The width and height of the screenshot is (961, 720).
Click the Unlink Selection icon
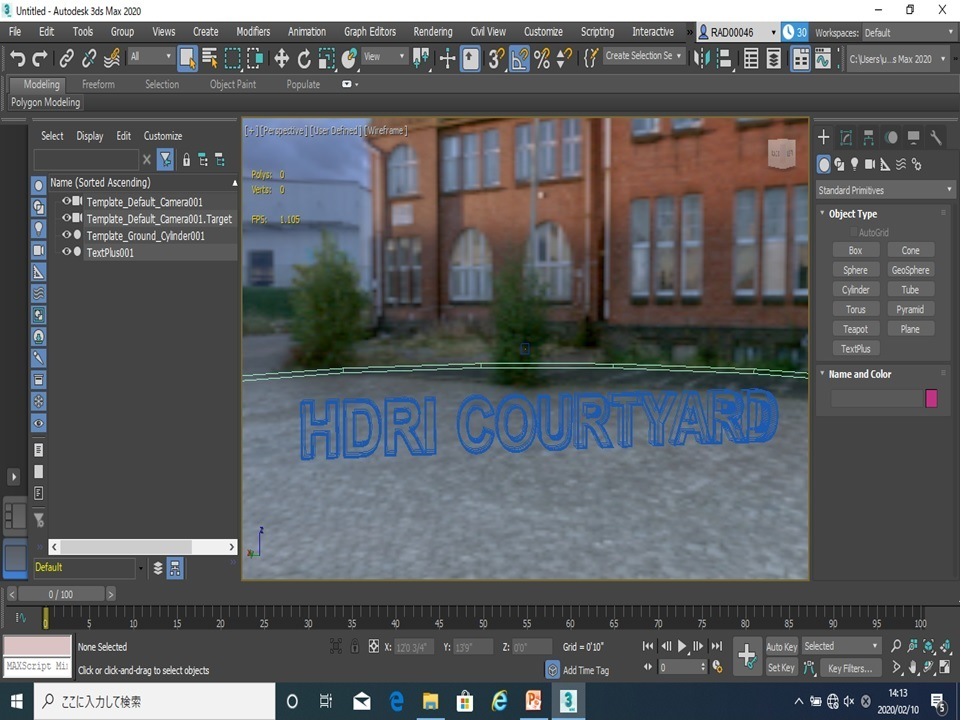point(89,59)
